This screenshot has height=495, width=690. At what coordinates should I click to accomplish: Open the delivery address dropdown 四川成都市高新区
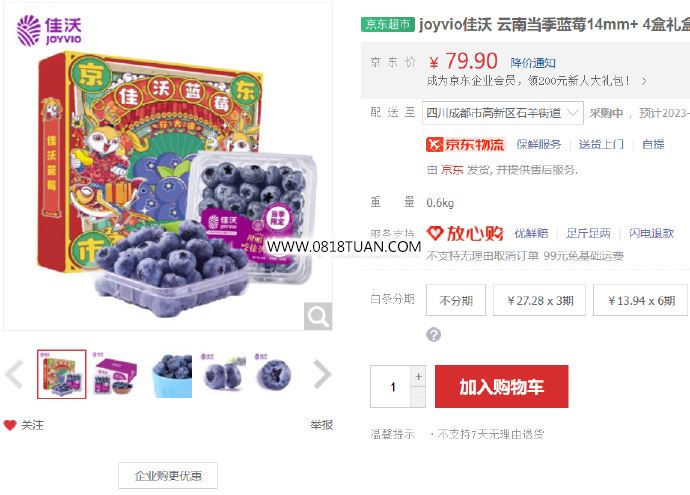click(503, 113)
